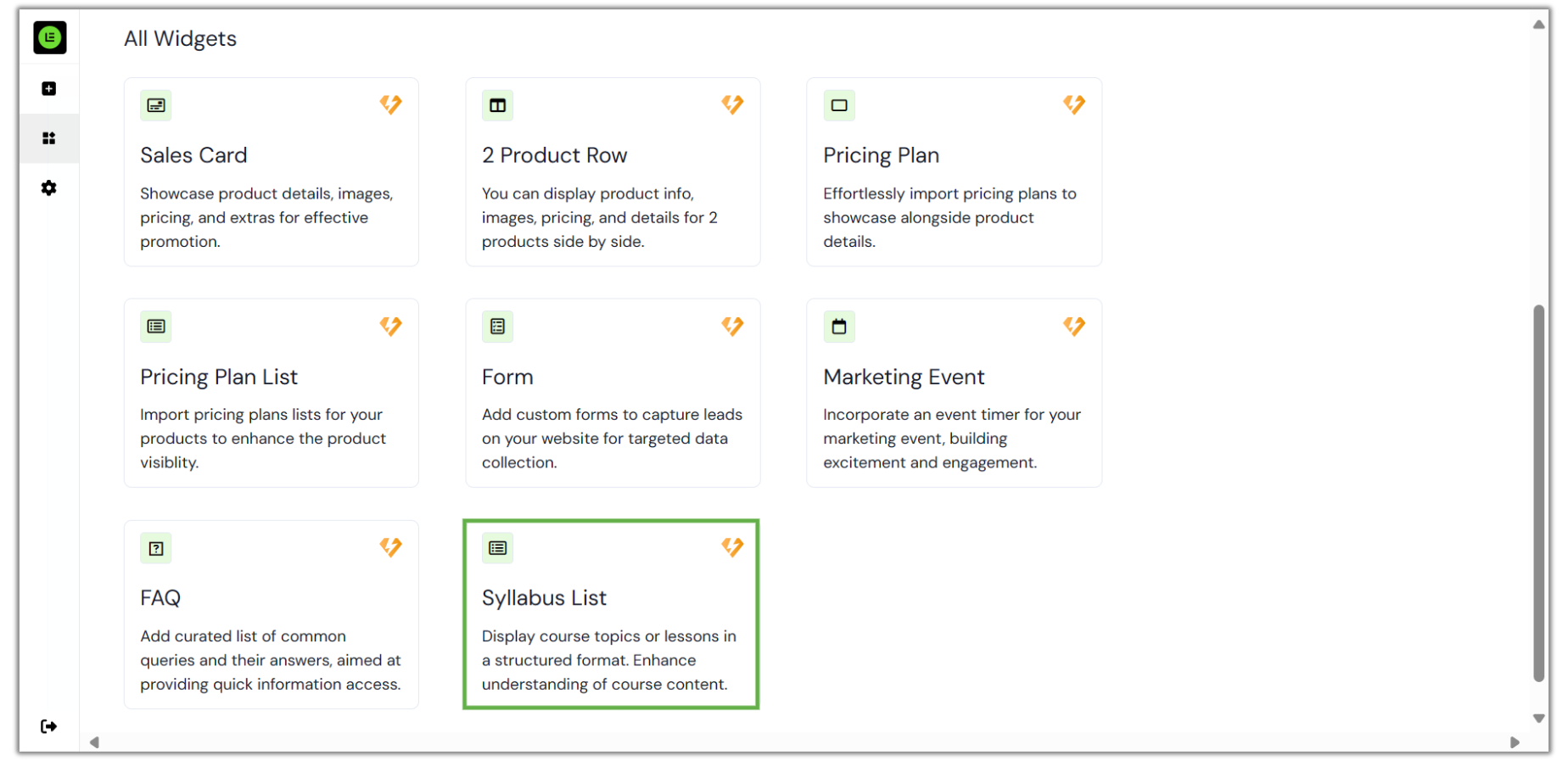Open the settings gear in the sidebar

pyautogui.click(x=49, y=187)
